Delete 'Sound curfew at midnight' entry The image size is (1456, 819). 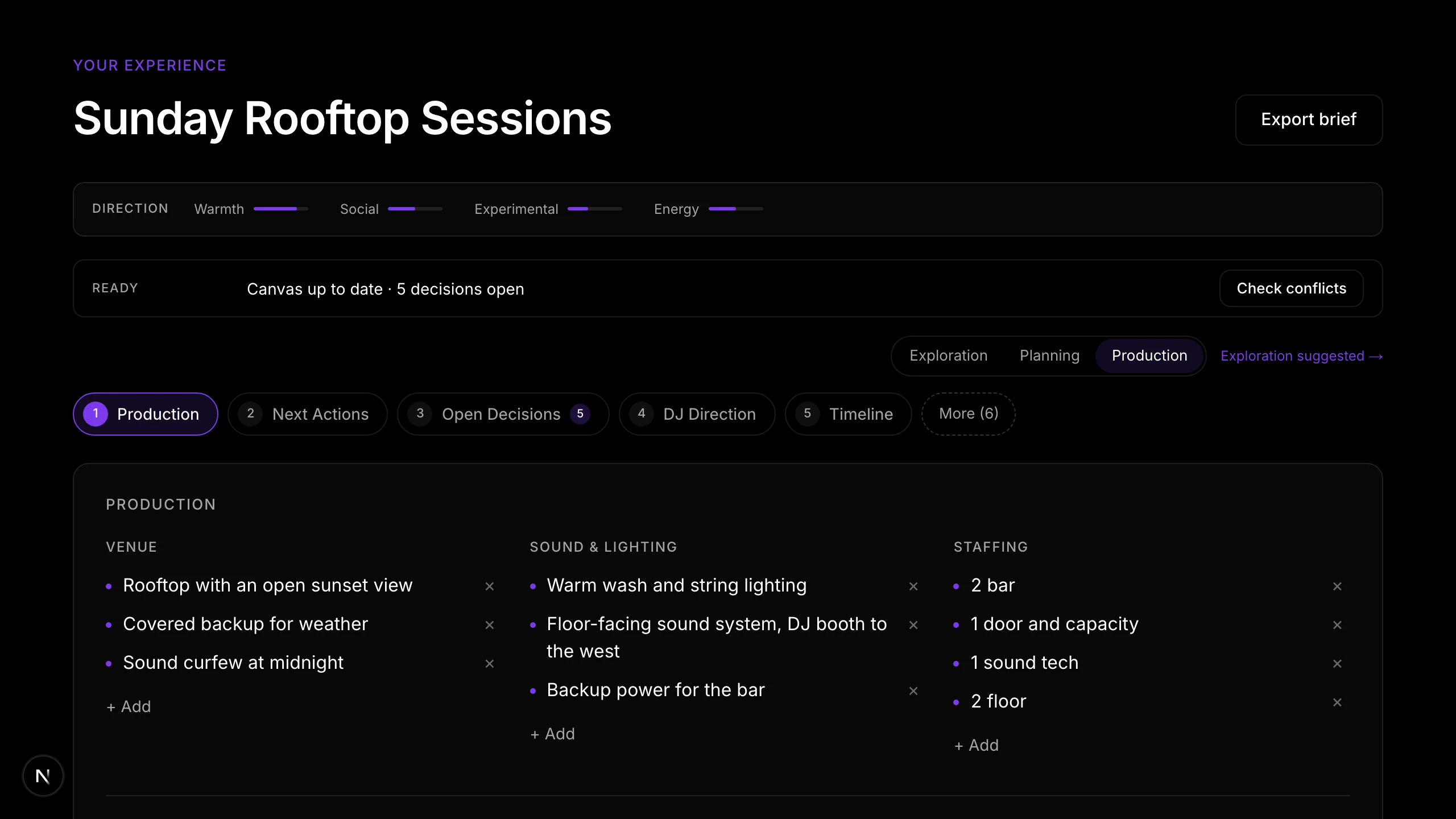(x=489, y=663)
